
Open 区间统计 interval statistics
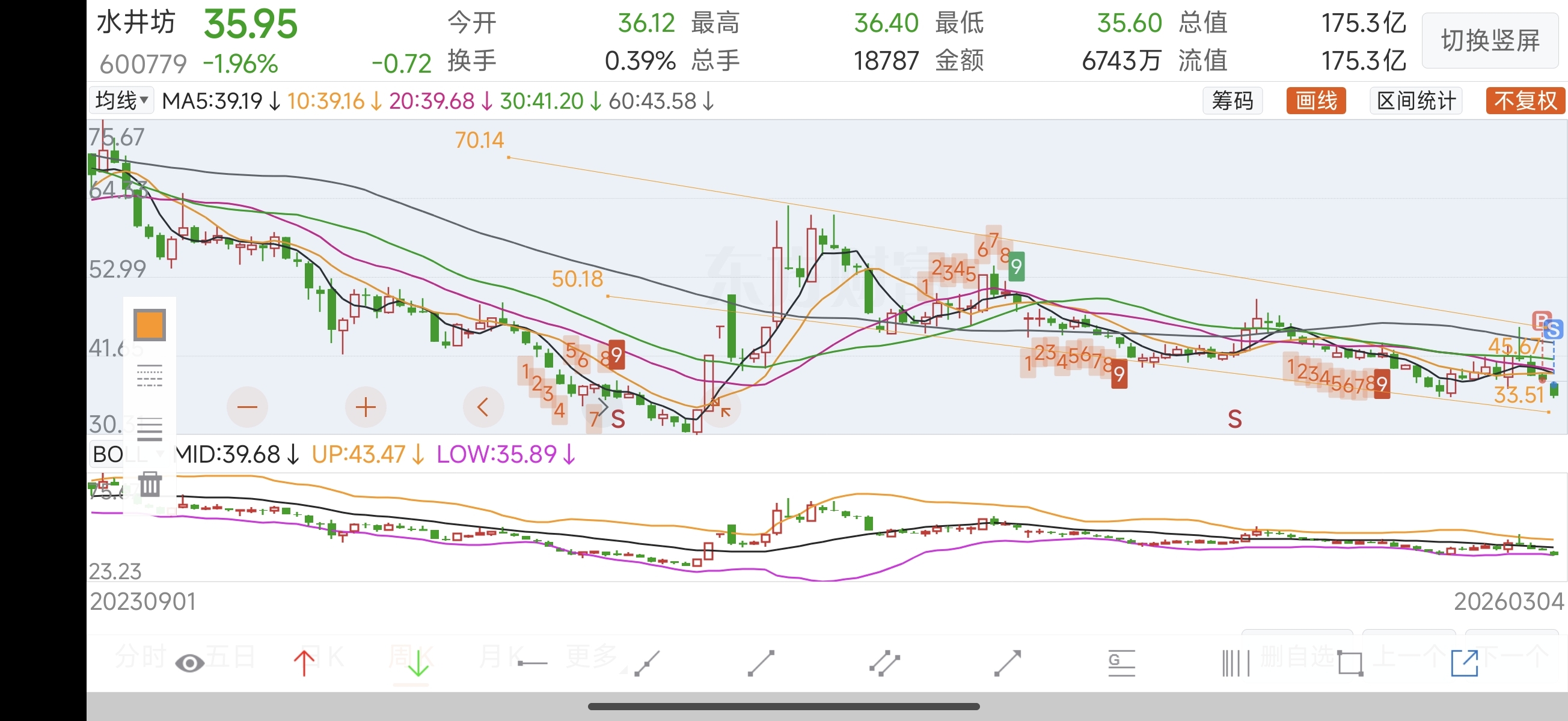1415,100
